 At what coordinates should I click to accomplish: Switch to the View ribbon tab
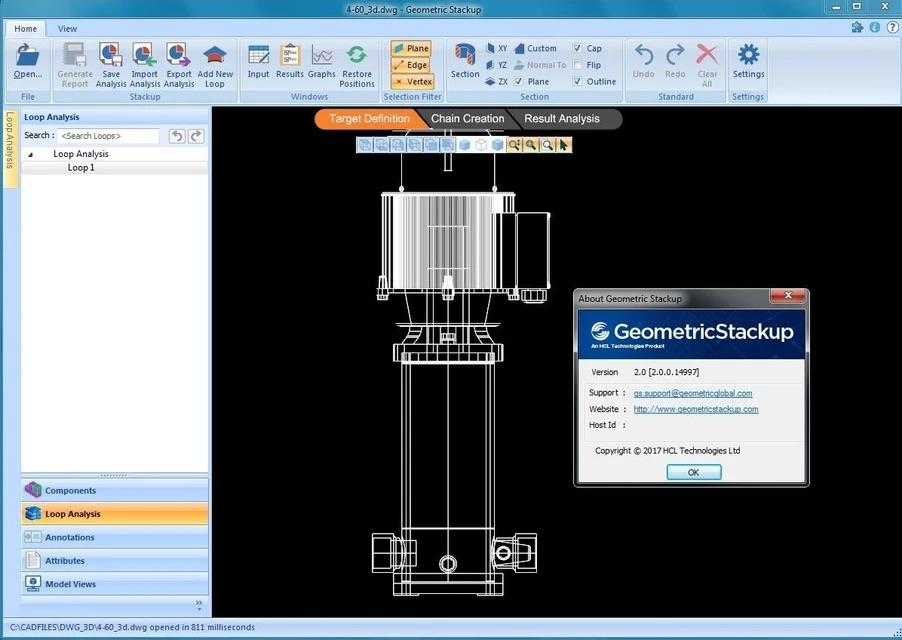pyautogui.click(x=67, y=29)
